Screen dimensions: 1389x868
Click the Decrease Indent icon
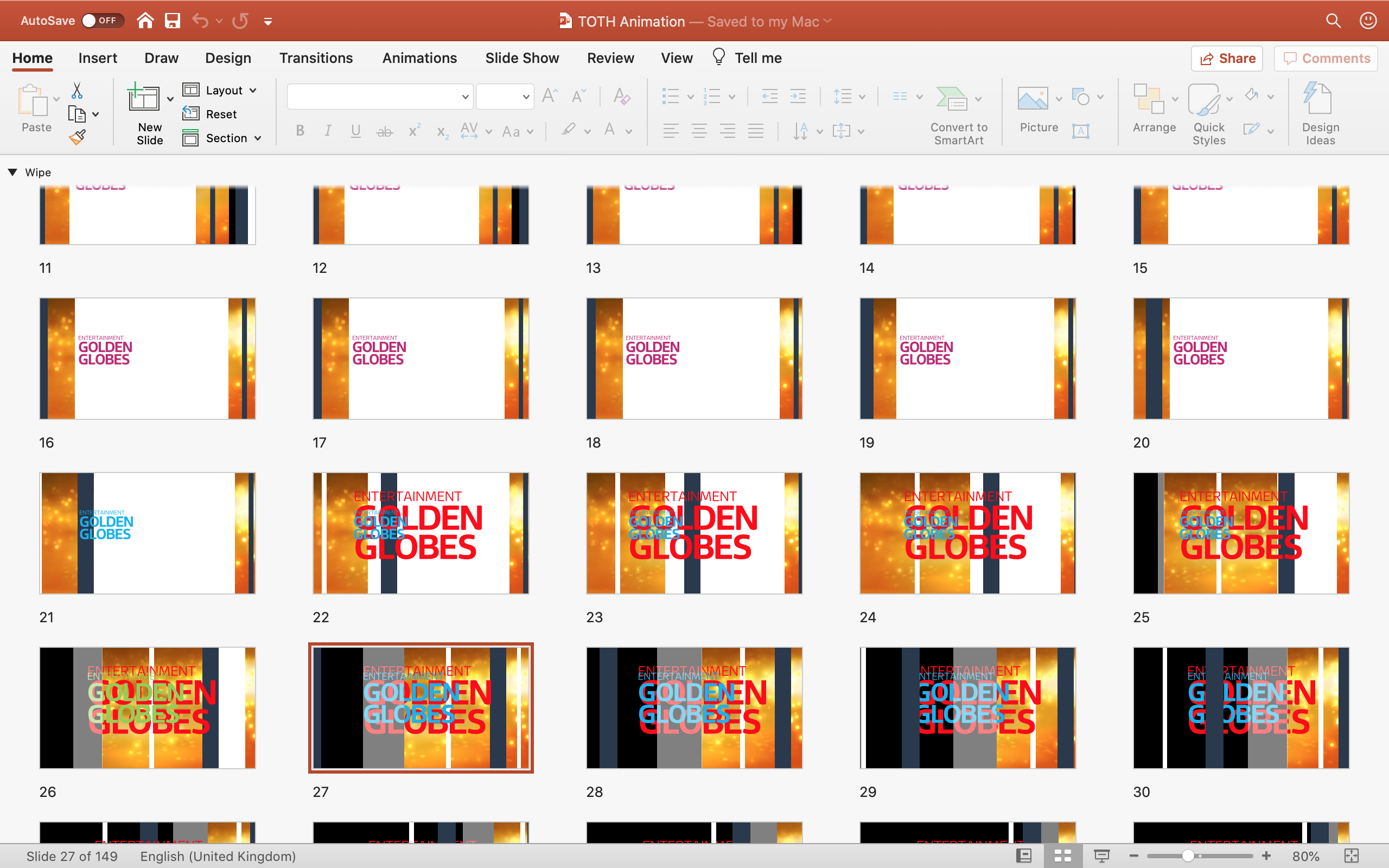click(x=770, y=97)
